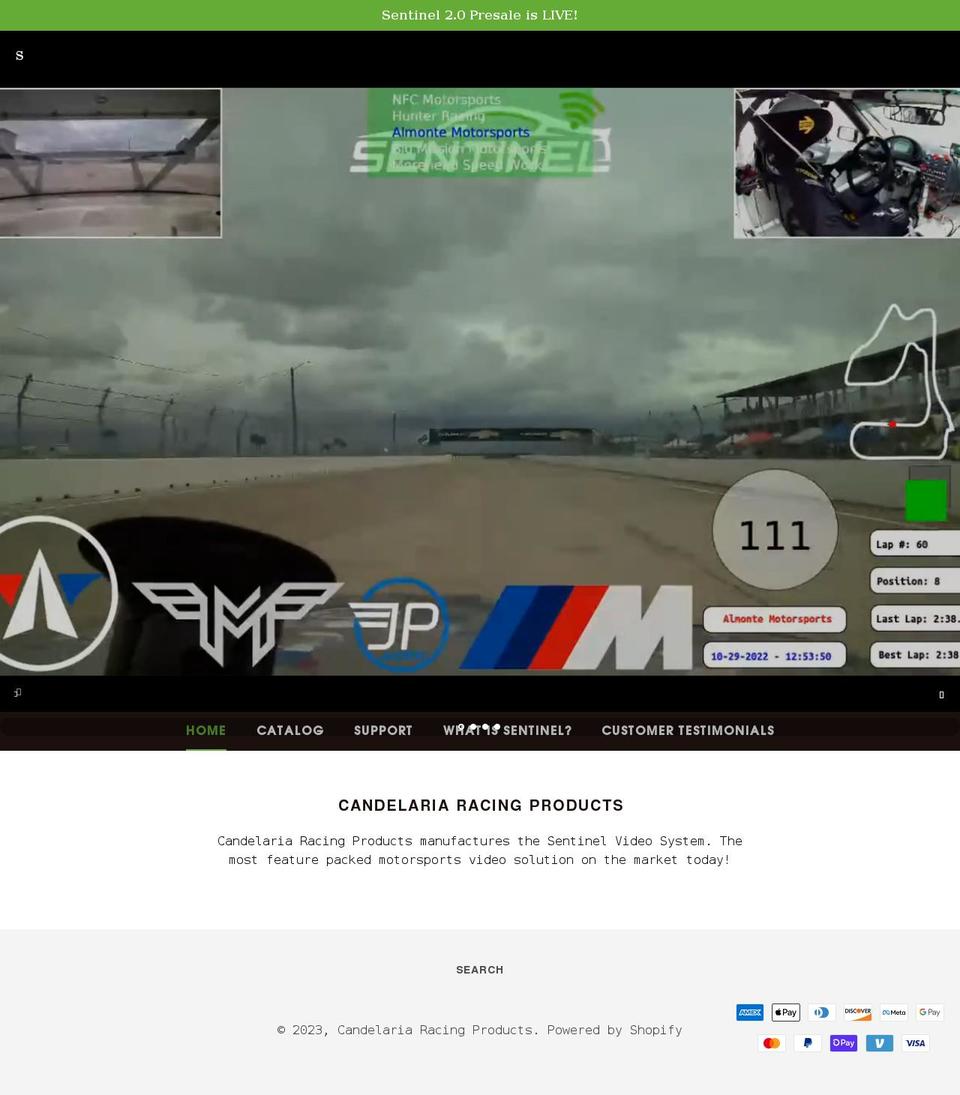Click the Sentinel Video System description paragraph
This screenshot has height=1095, width=960.
(480, 851)
